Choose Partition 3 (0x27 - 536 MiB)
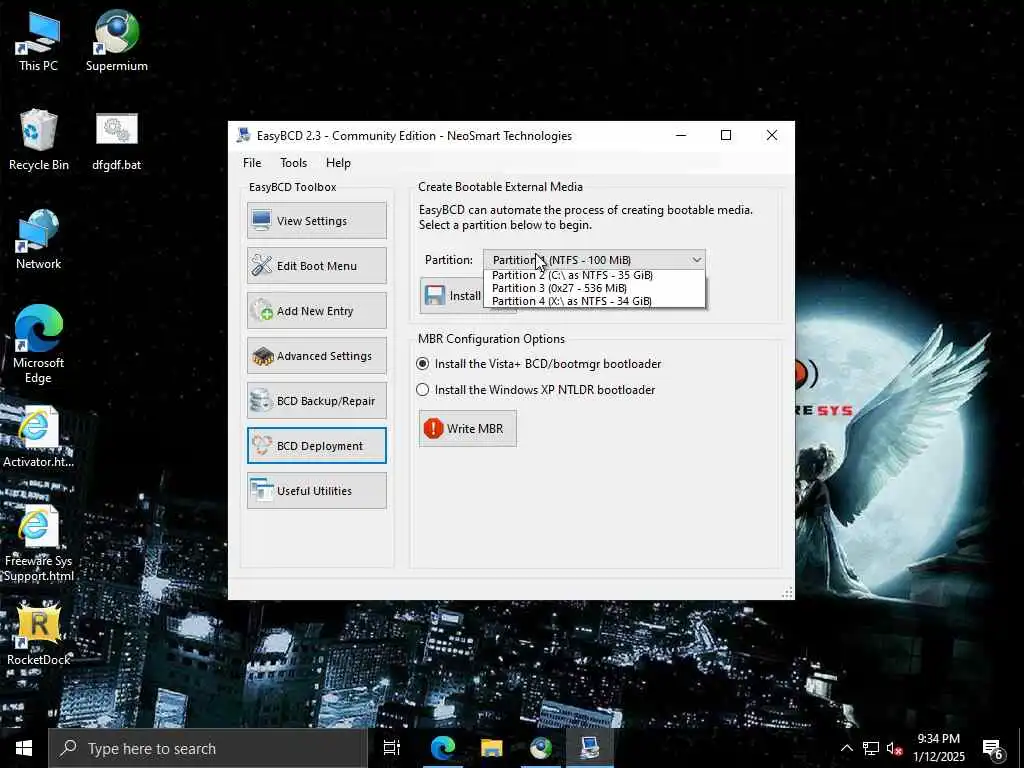Screen dimensions: 1024x768 coord(594,288)
